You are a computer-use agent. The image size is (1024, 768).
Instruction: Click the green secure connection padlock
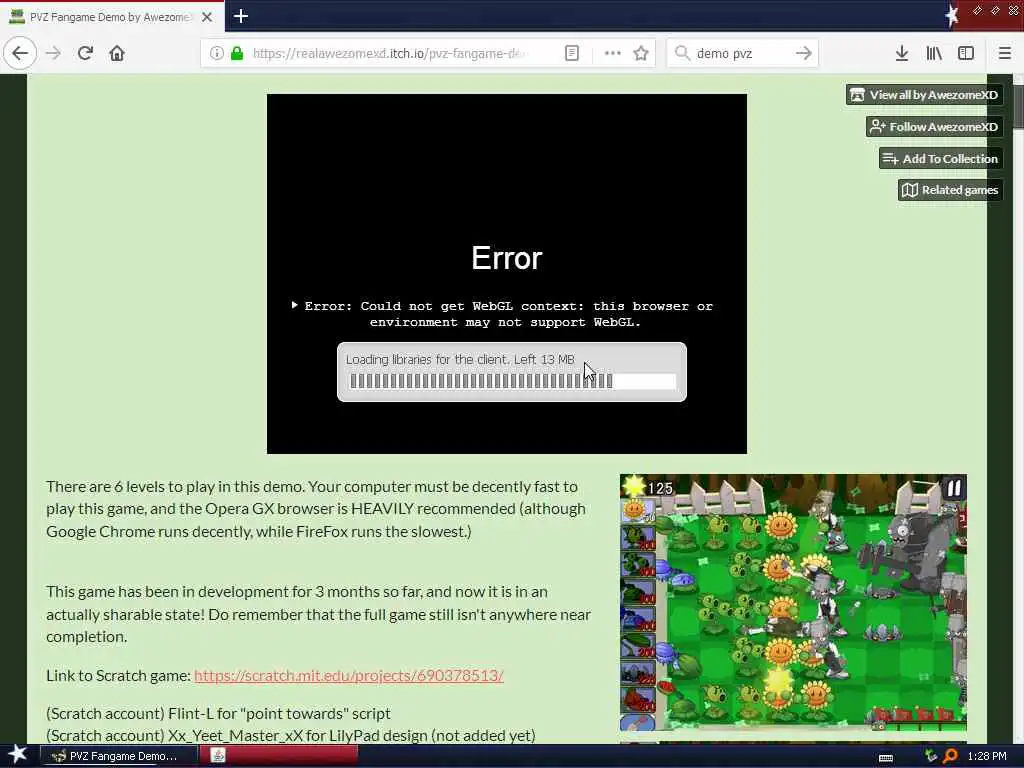coord(237,53)
